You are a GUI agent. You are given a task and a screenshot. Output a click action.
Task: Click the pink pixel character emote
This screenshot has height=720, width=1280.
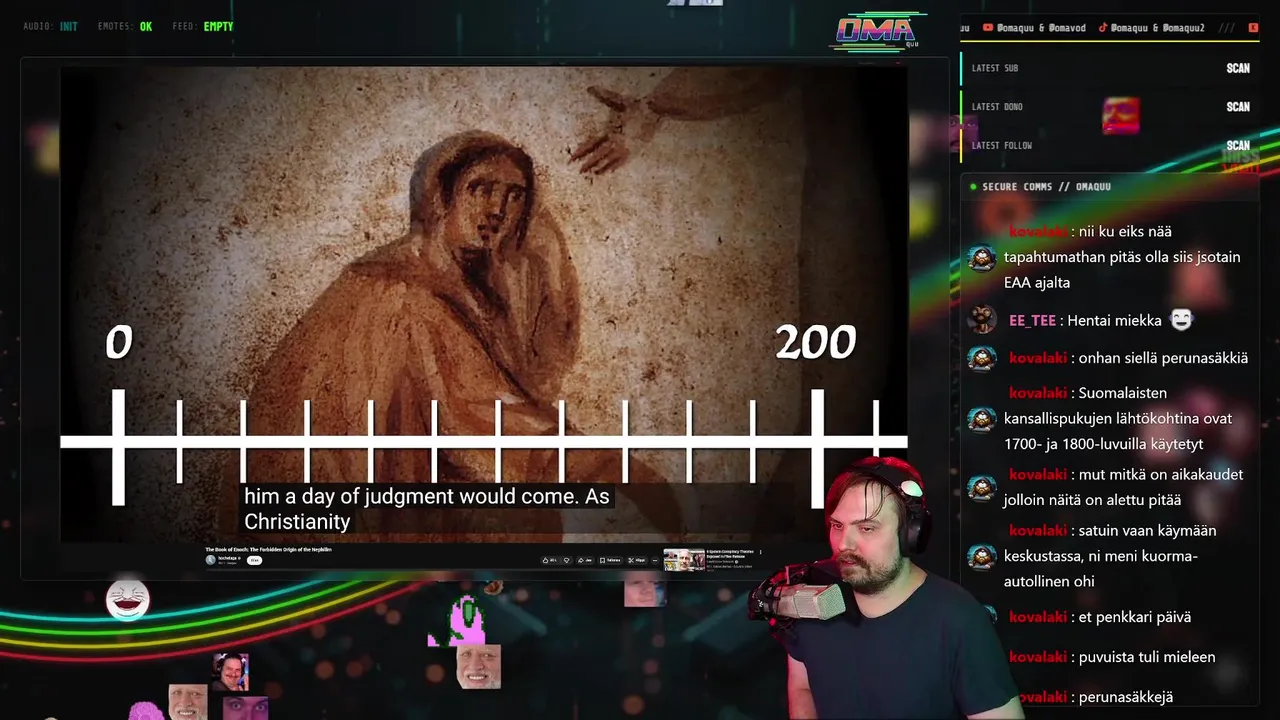[458, 622]
